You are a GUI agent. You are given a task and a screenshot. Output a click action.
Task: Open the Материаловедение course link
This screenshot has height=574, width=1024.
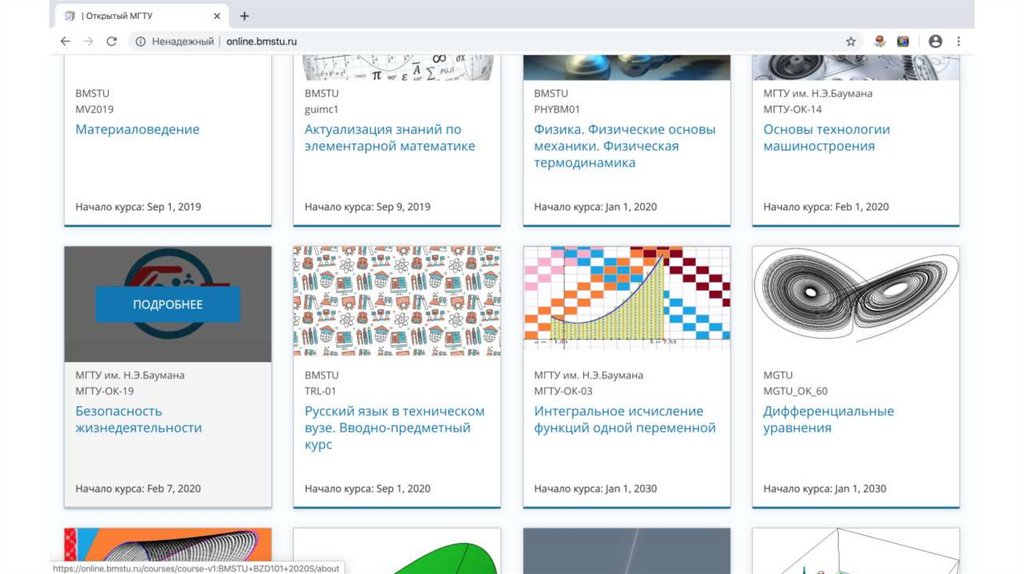click(x=137, y=129)
